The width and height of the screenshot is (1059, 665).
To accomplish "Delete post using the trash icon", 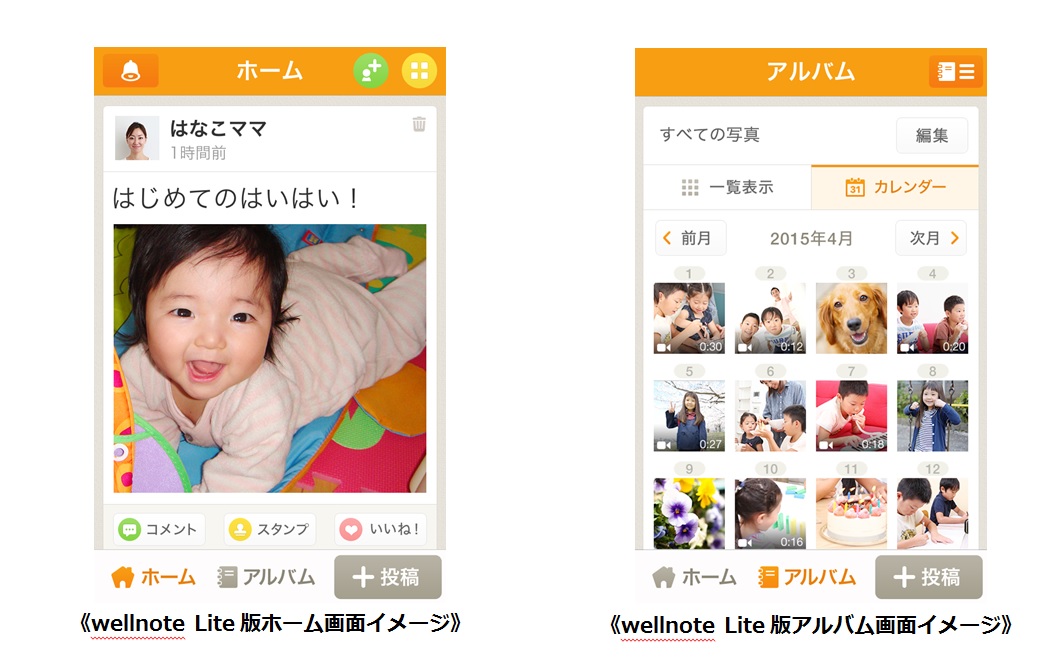I will [419, 124].
